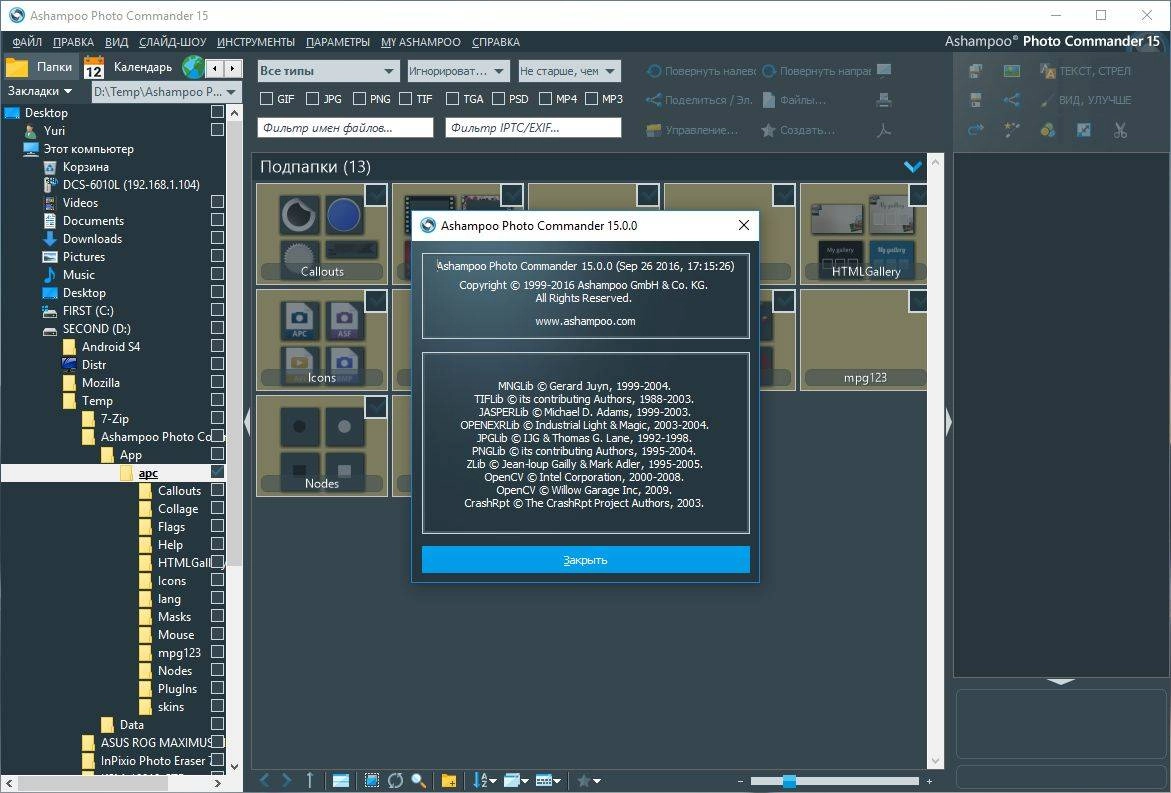Enable the JPG file type checkbox

pyautogui.click(x=313, y=99)
